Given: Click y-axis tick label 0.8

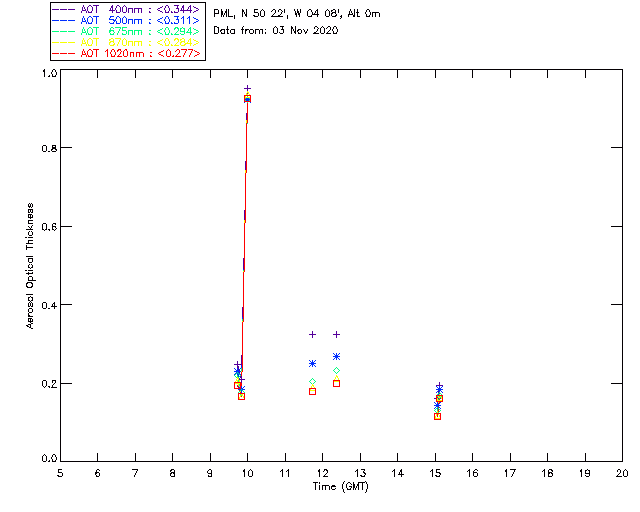Looking at the screenshot, I should (x=49, y=148).
